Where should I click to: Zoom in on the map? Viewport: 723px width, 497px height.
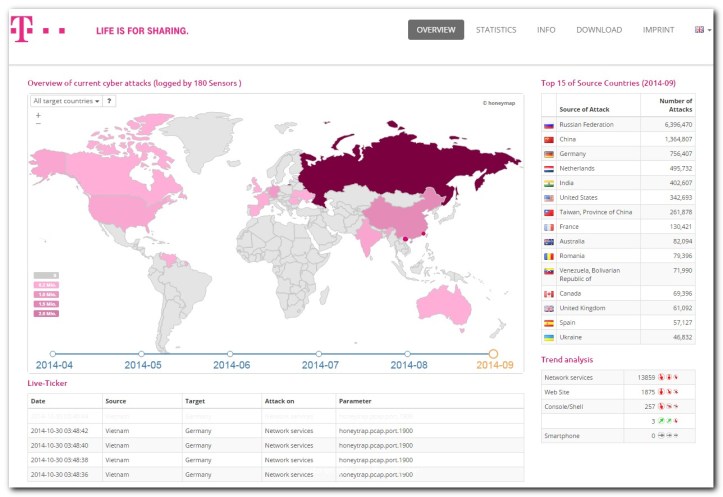coord(38,115)
